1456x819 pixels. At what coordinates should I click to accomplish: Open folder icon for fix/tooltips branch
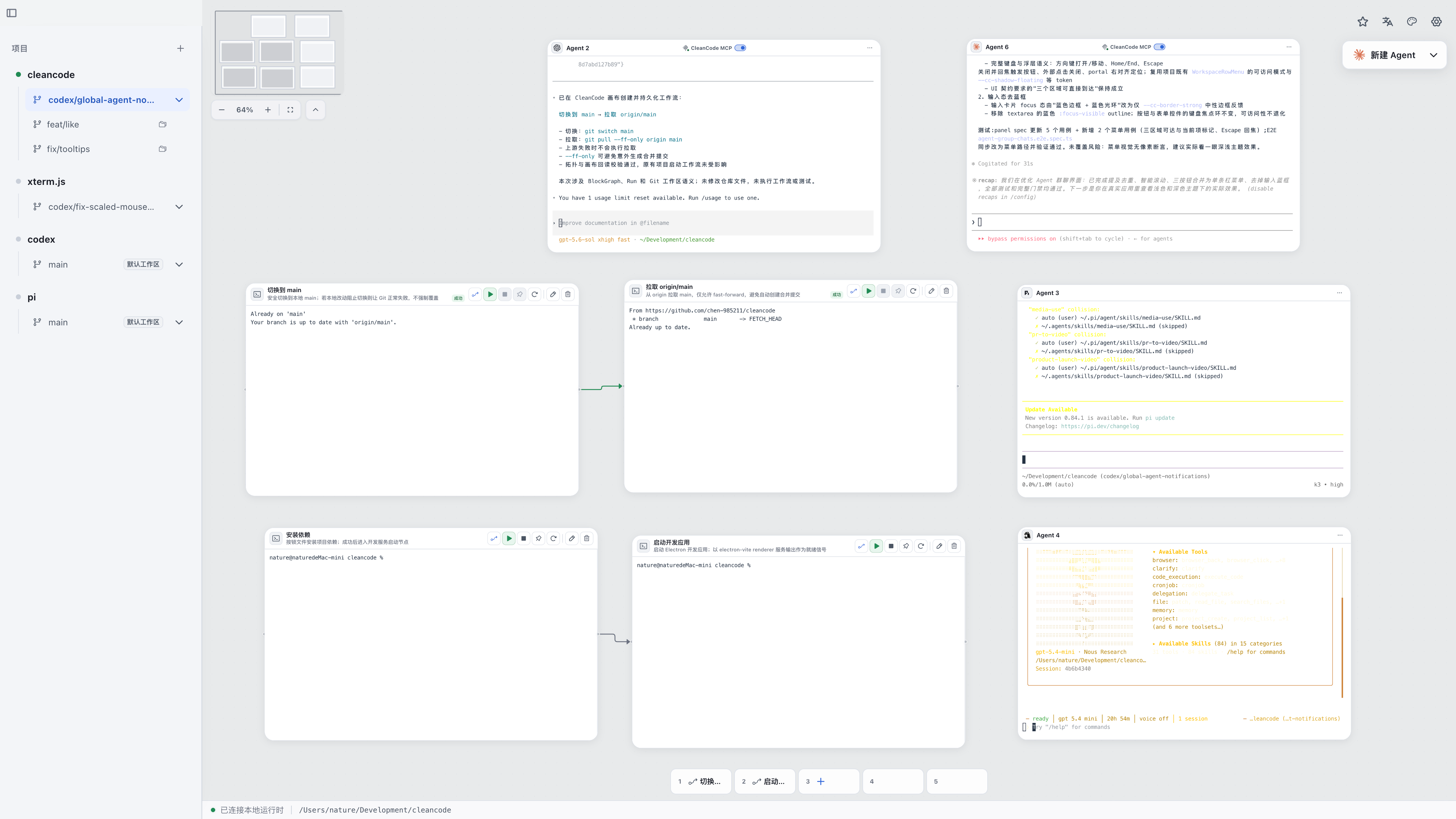click(x=163, y=149)
